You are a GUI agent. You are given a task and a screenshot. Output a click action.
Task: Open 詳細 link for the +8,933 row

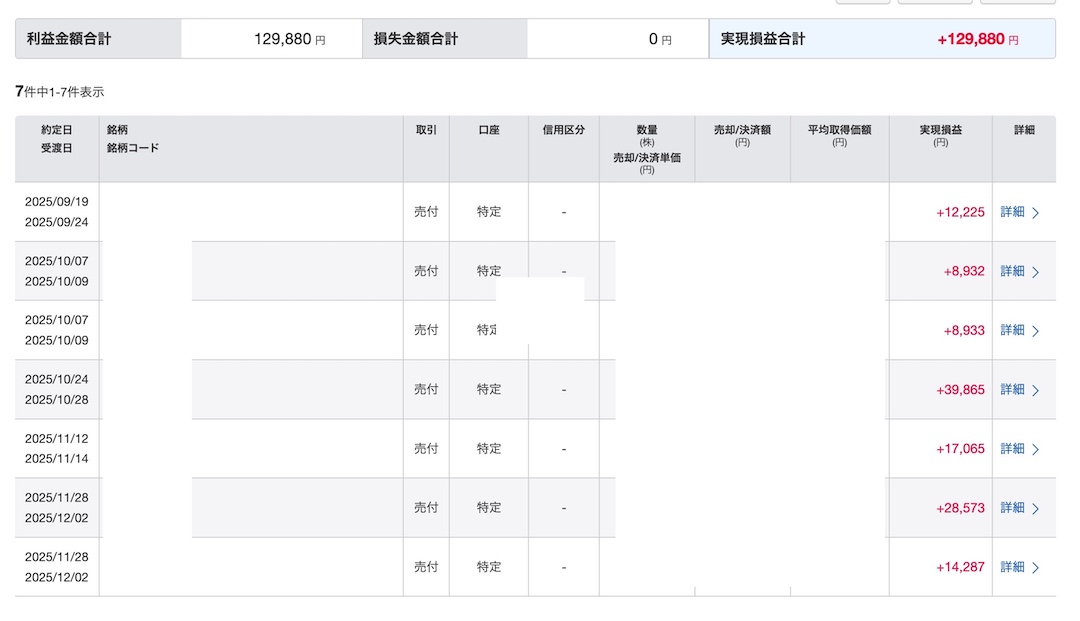[1013, 330]
